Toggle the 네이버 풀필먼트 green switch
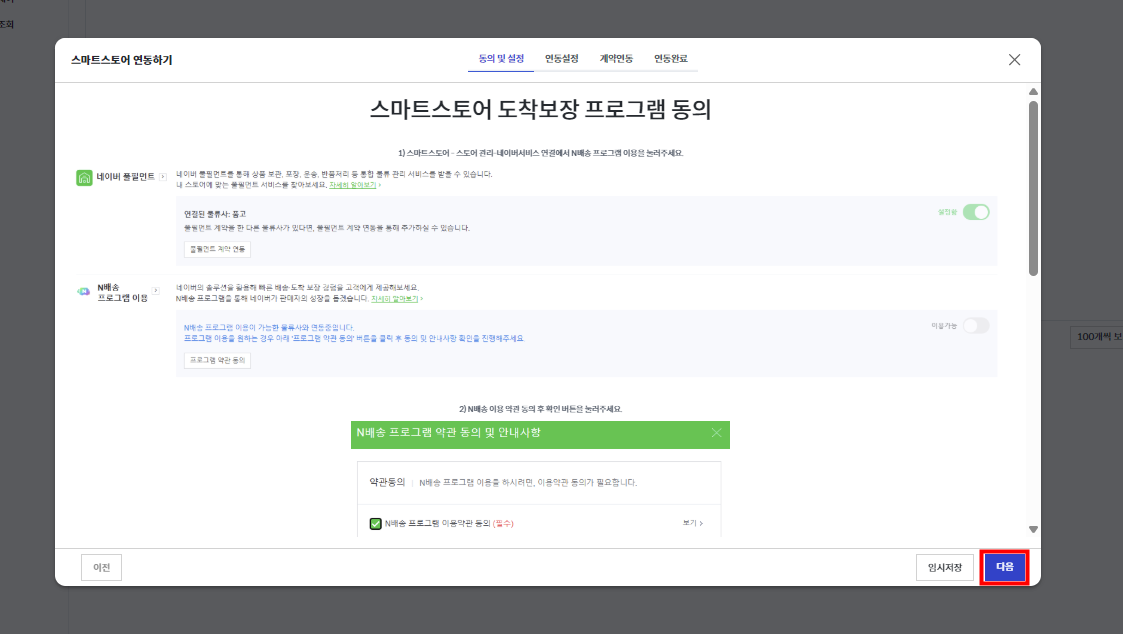Image resolution: width=1123 pixels, height=634 pixels. click(975, 212)
